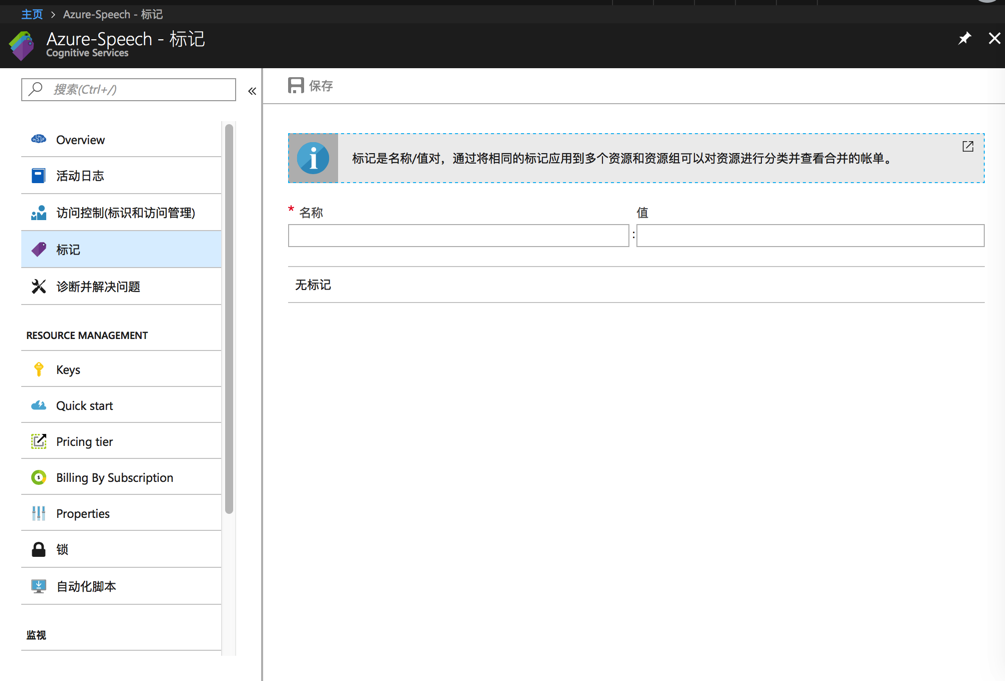Focus the 搜索(Ctrl+/) search field

coord(128,89)
